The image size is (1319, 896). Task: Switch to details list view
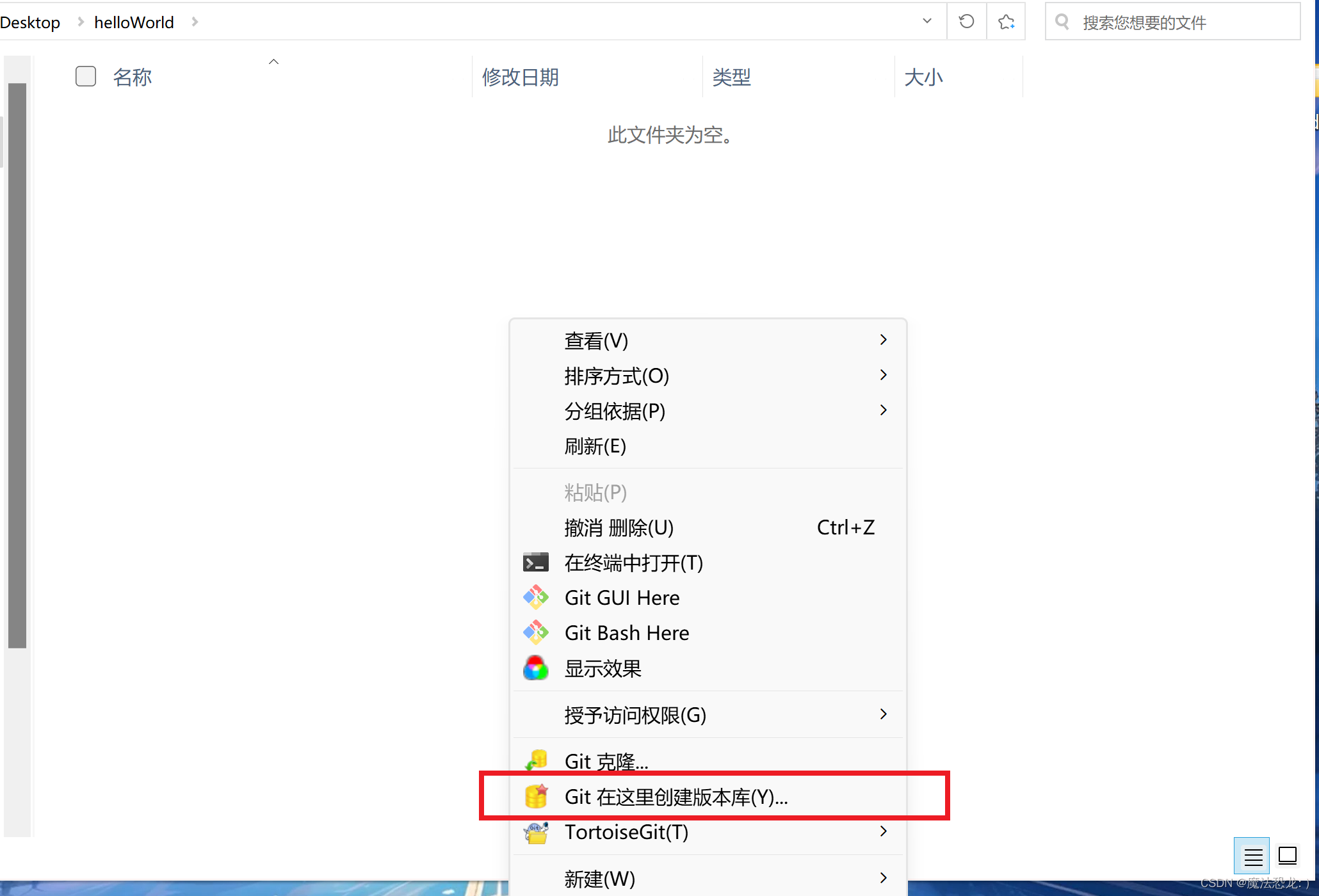point(1252,856)
